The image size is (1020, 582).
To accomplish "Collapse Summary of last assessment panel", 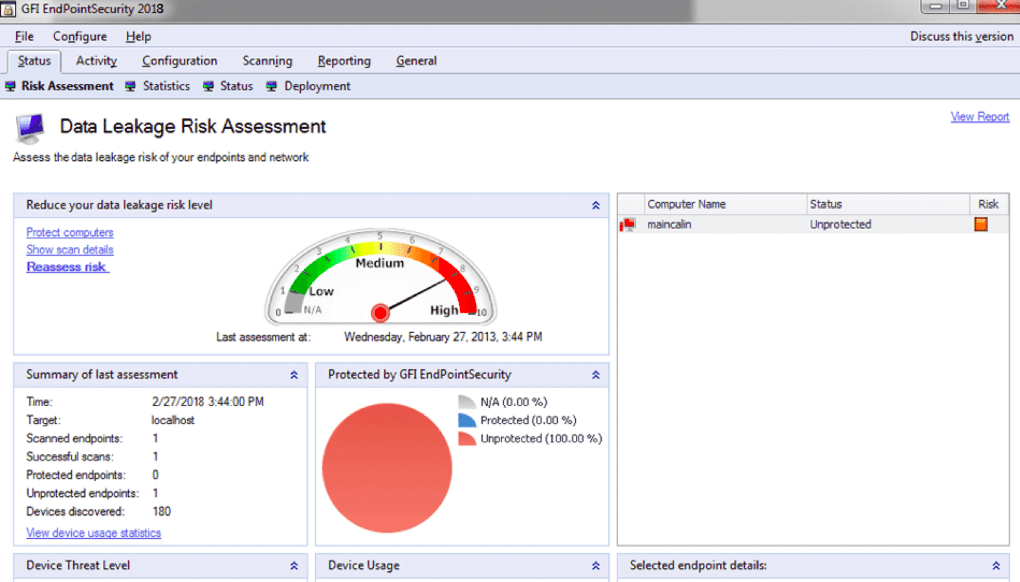I will click(294, 375).
